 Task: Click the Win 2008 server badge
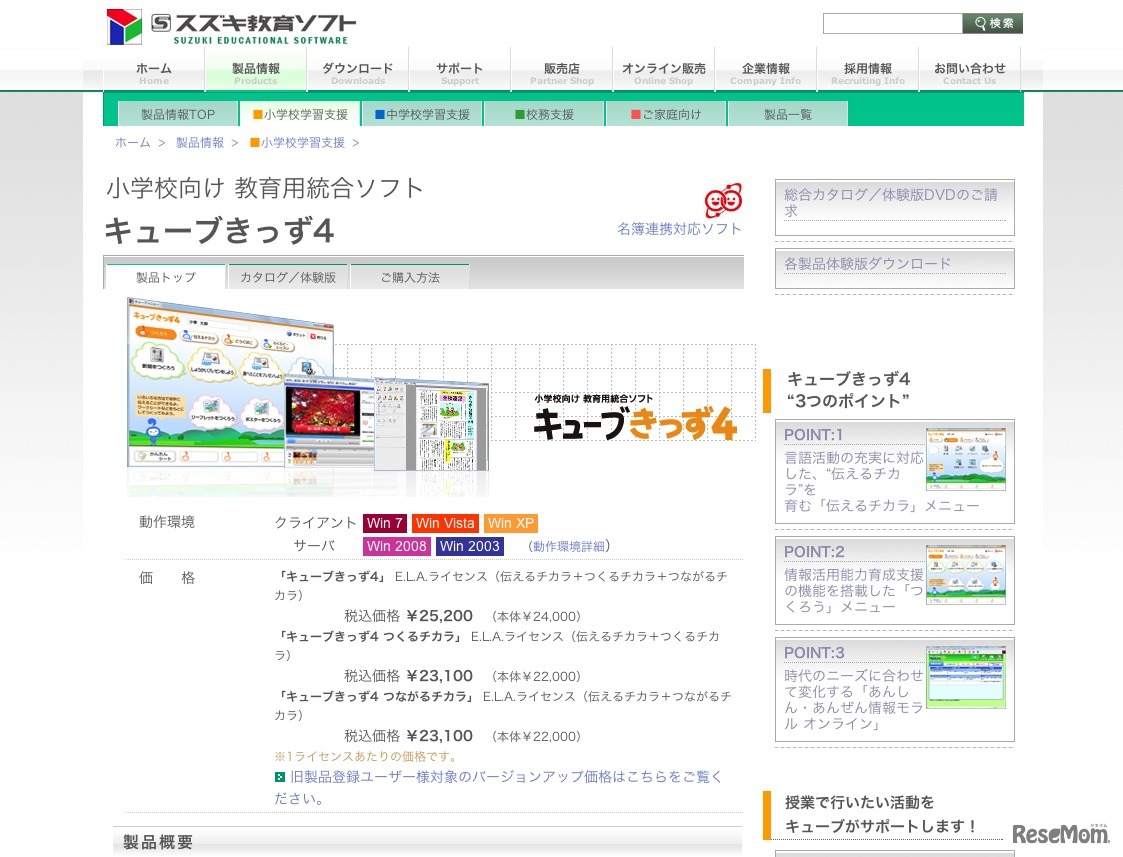(x=396, y=546)
